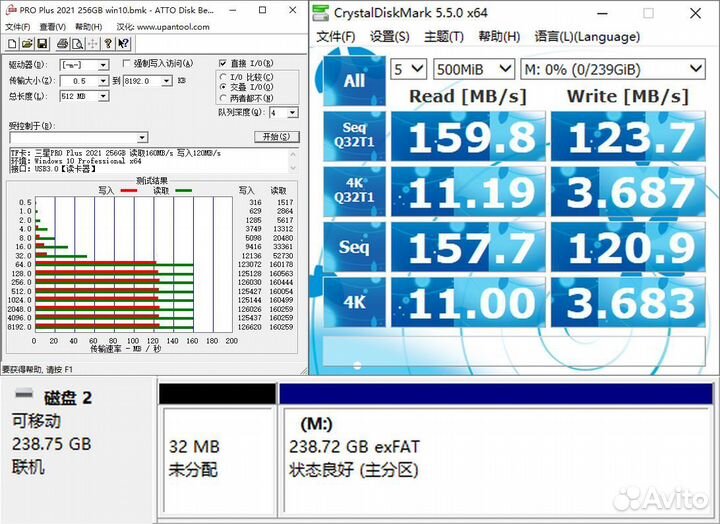Click the CrystalDiskMark title bar app icon
Screen dimensions: 720x524
click(x=321, y=13)
